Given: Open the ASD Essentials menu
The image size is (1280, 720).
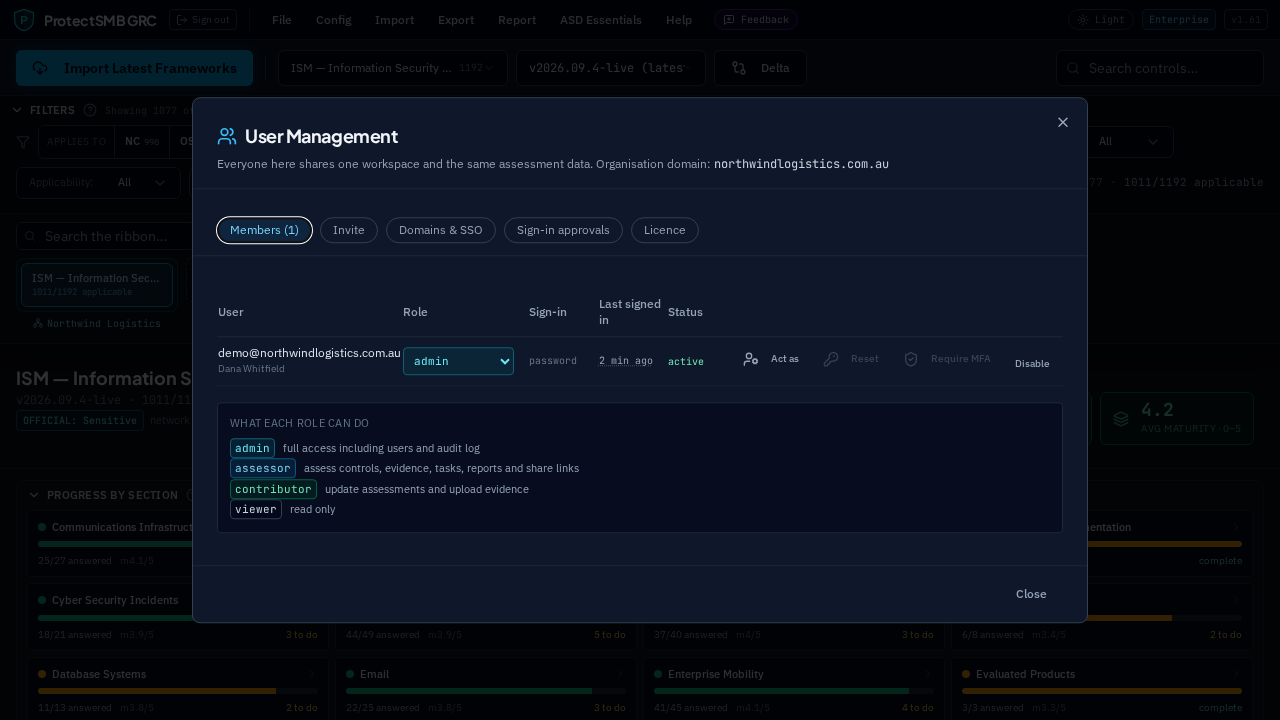Looking at the screenshot, I should (601, 20).
